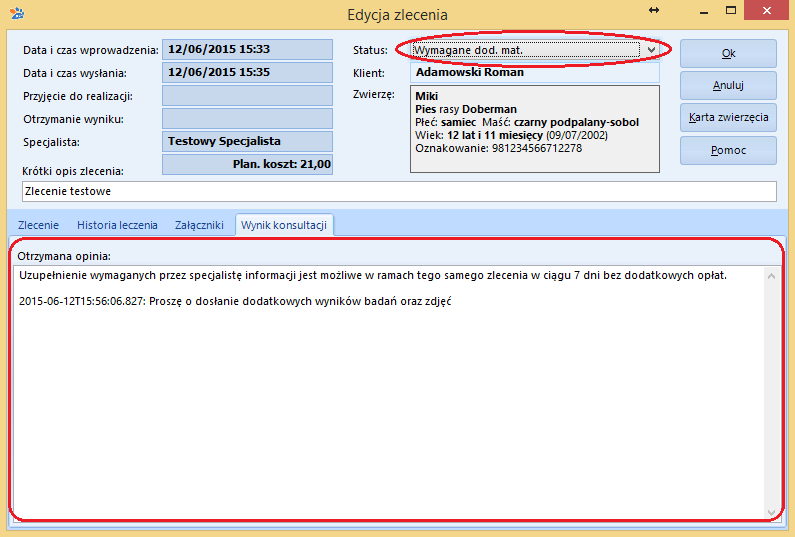795x537 pixels.
Task: Select the Status combo box 'Wymagane dod. mat.'
Action: [x=535, y=50]
